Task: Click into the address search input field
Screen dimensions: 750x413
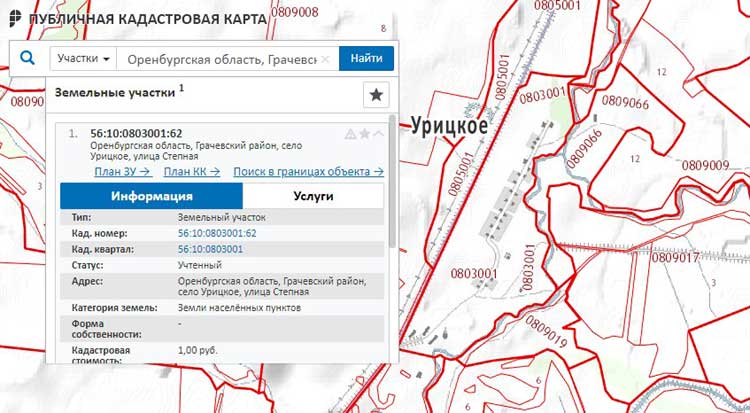Action: pos(223,59)
